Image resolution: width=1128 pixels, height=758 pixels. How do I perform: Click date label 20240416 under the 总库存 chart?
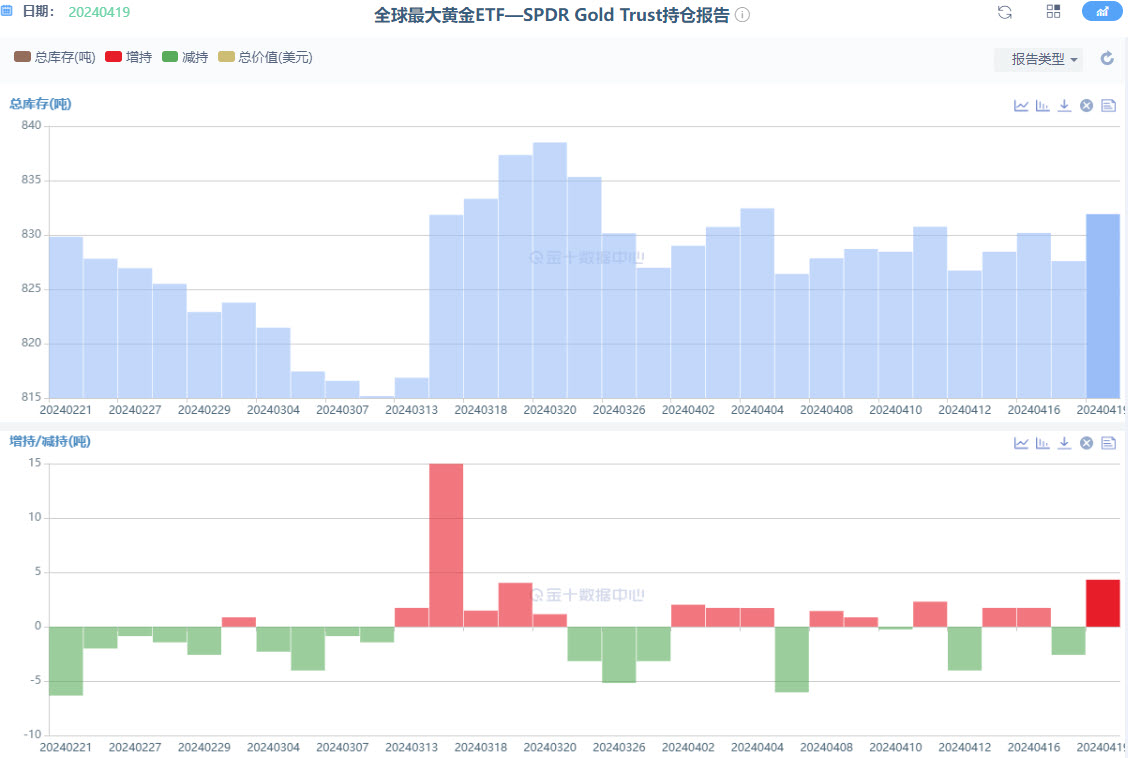tap(1034, 410)
